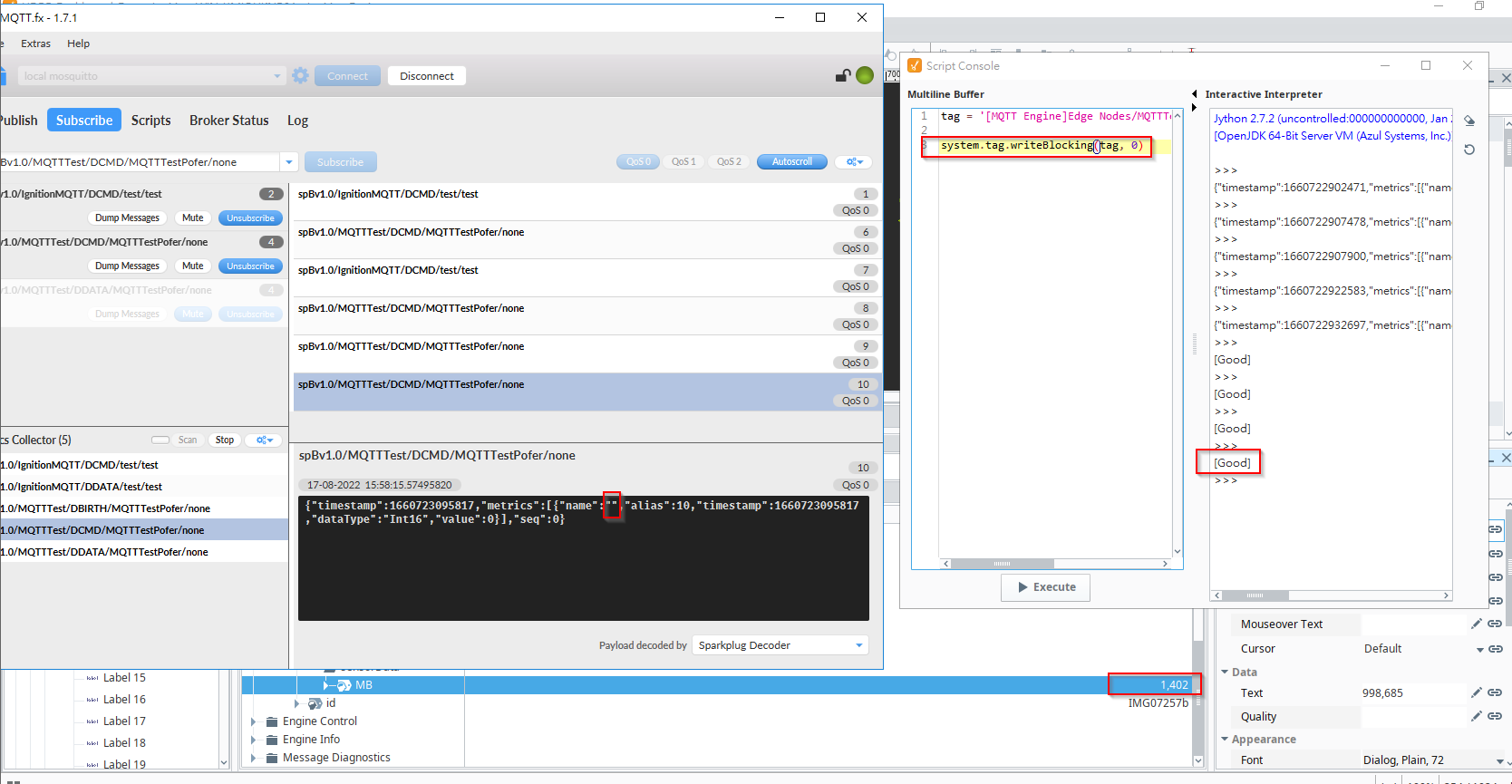Expand the Message Diagnostics folder node
Viewport: 1512px width, 784px height.
click(254, 758)
